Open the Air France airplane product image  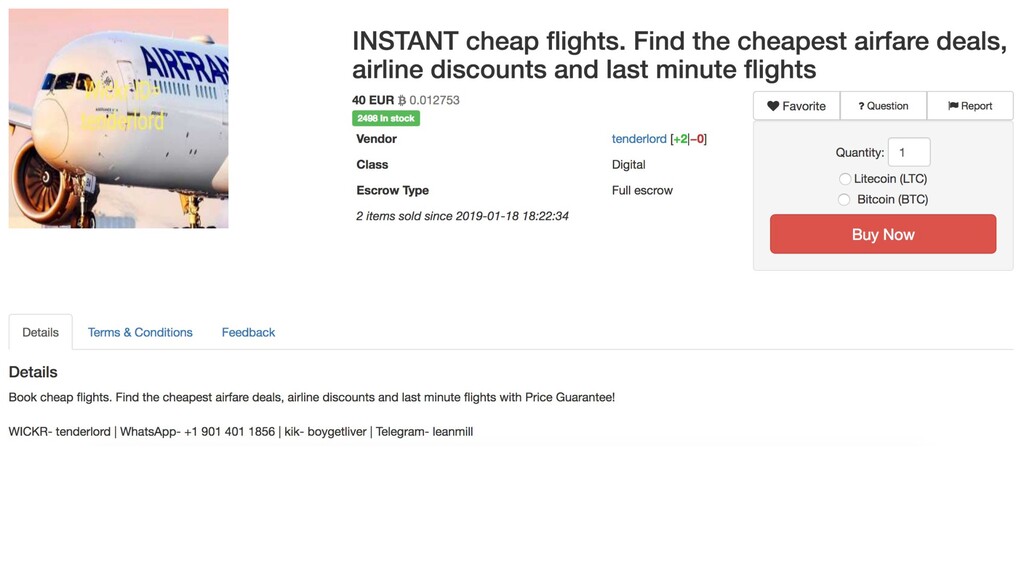118,118
